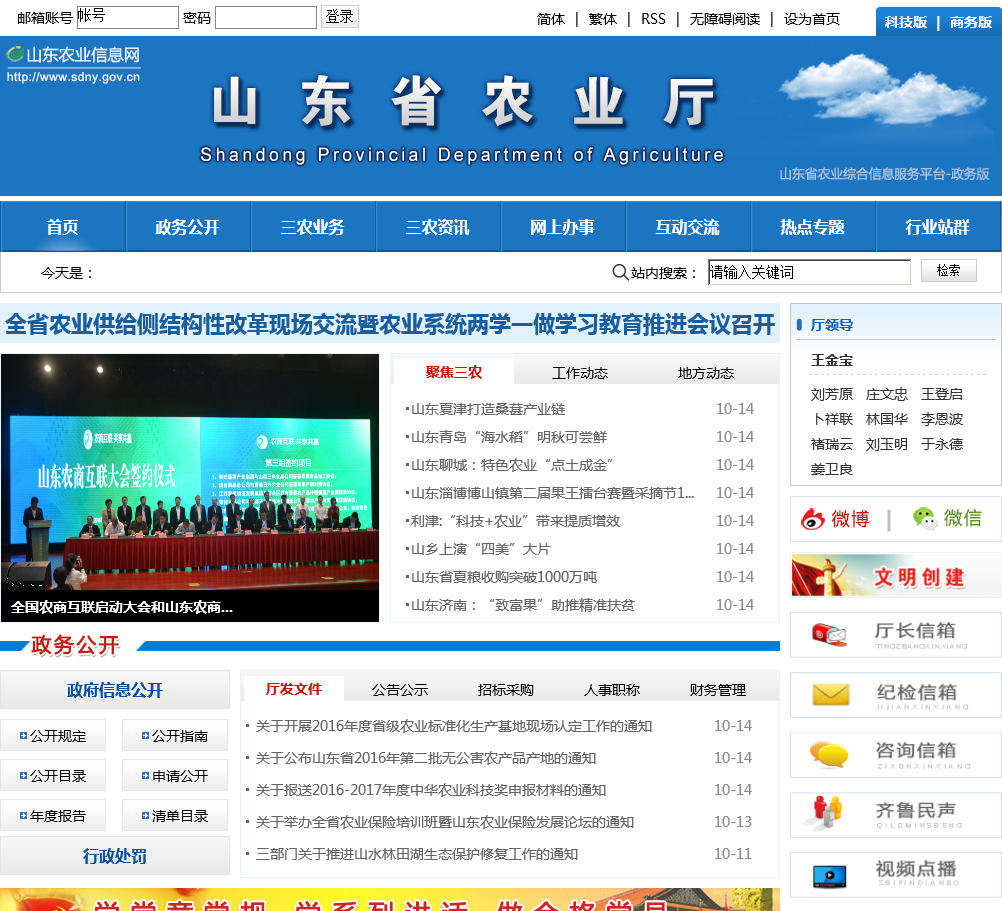The width and height of the screenshot is (1002, 911).
Task: Switch to the 财务管理 tab
Action: [x=718, y=690]
